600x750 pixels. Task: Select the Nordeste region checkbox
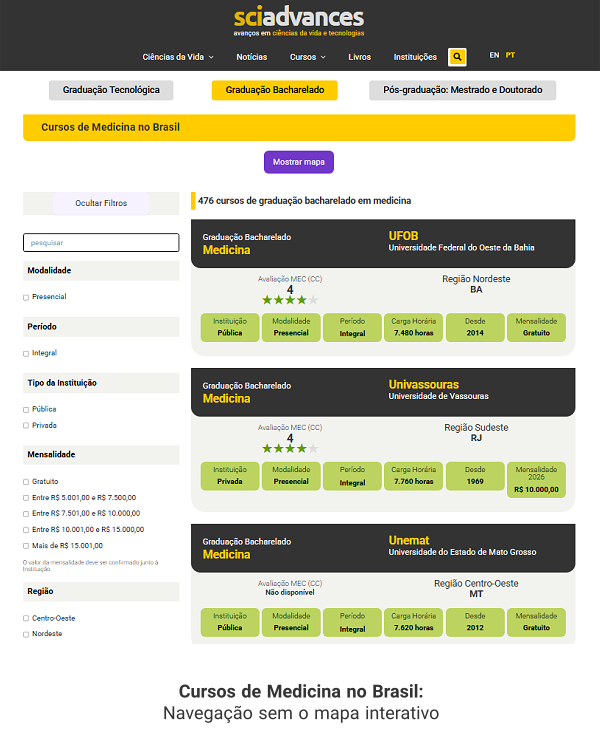pyautogui.click(x=26, y=635)
